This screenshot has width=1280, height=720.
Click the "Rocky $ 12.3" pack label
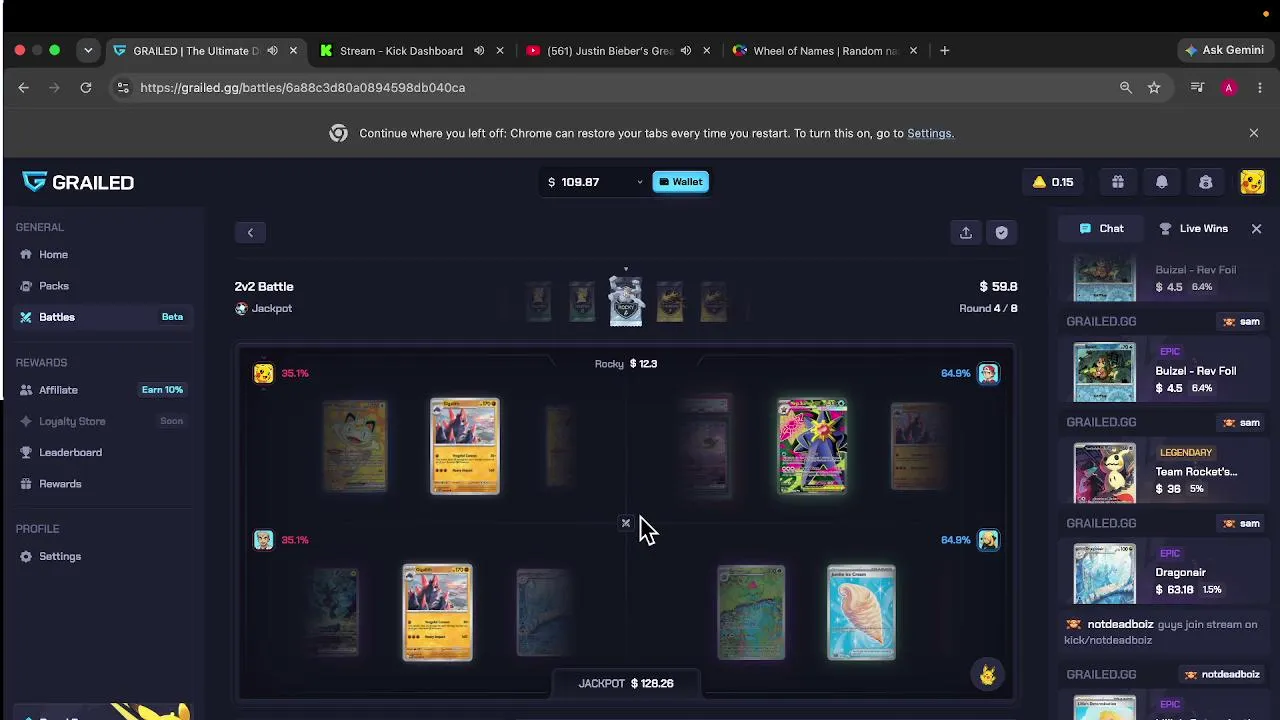pyautogui.click(x=626, y=364)
